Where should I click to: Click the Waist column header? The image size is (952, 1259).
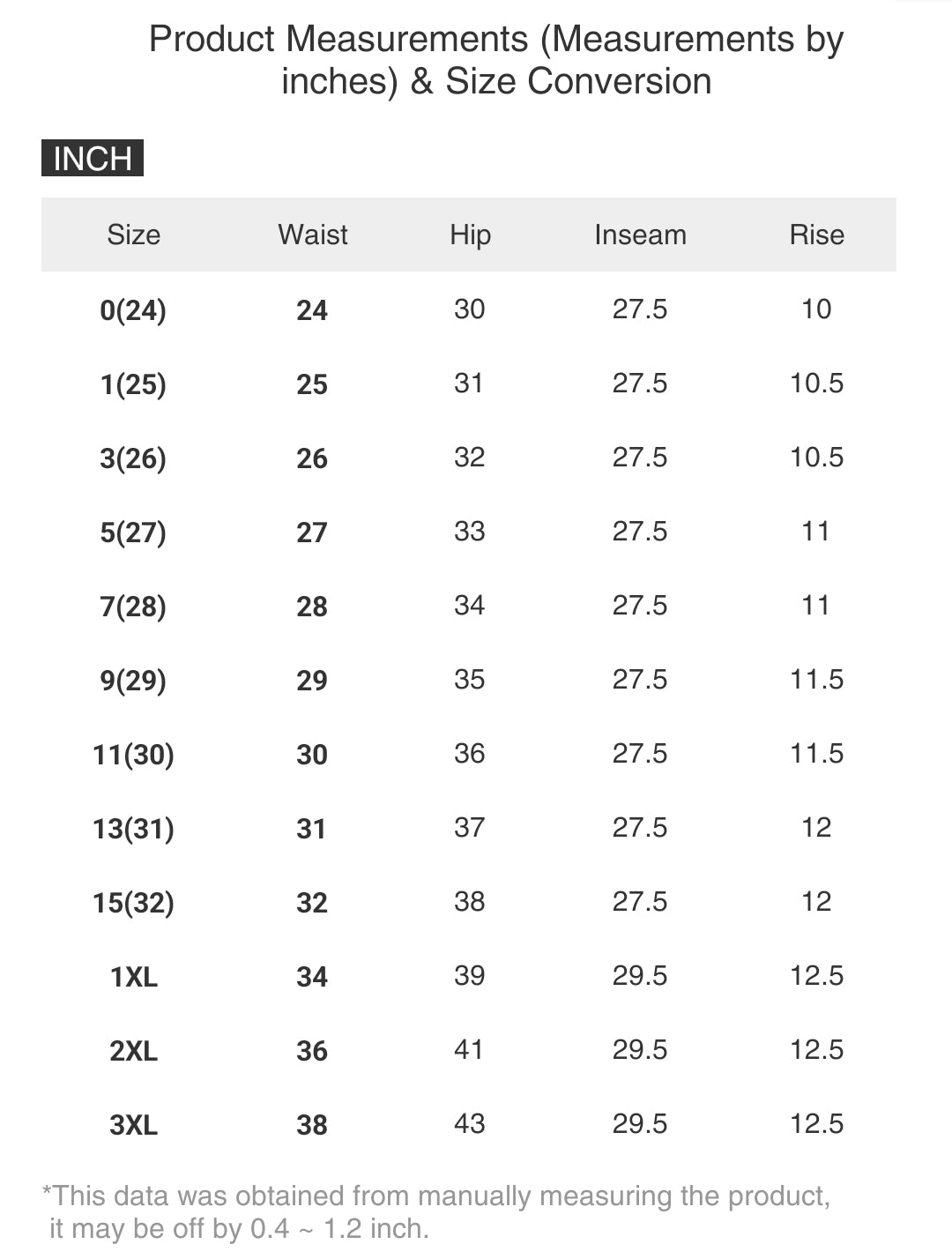click(x=313, y=235)
